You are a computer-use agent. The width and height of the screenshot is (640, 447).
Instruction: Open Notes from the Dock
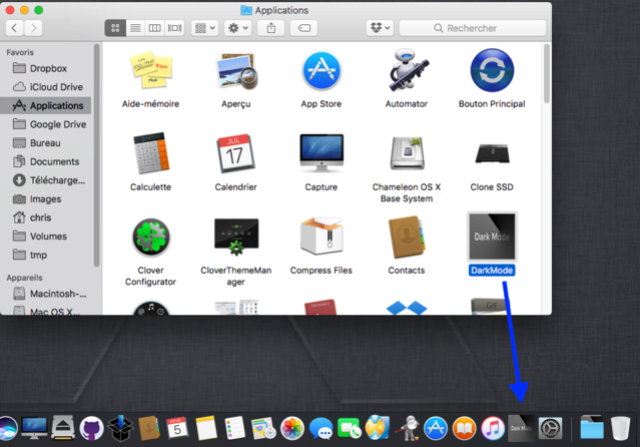click(x=206, y=429)
